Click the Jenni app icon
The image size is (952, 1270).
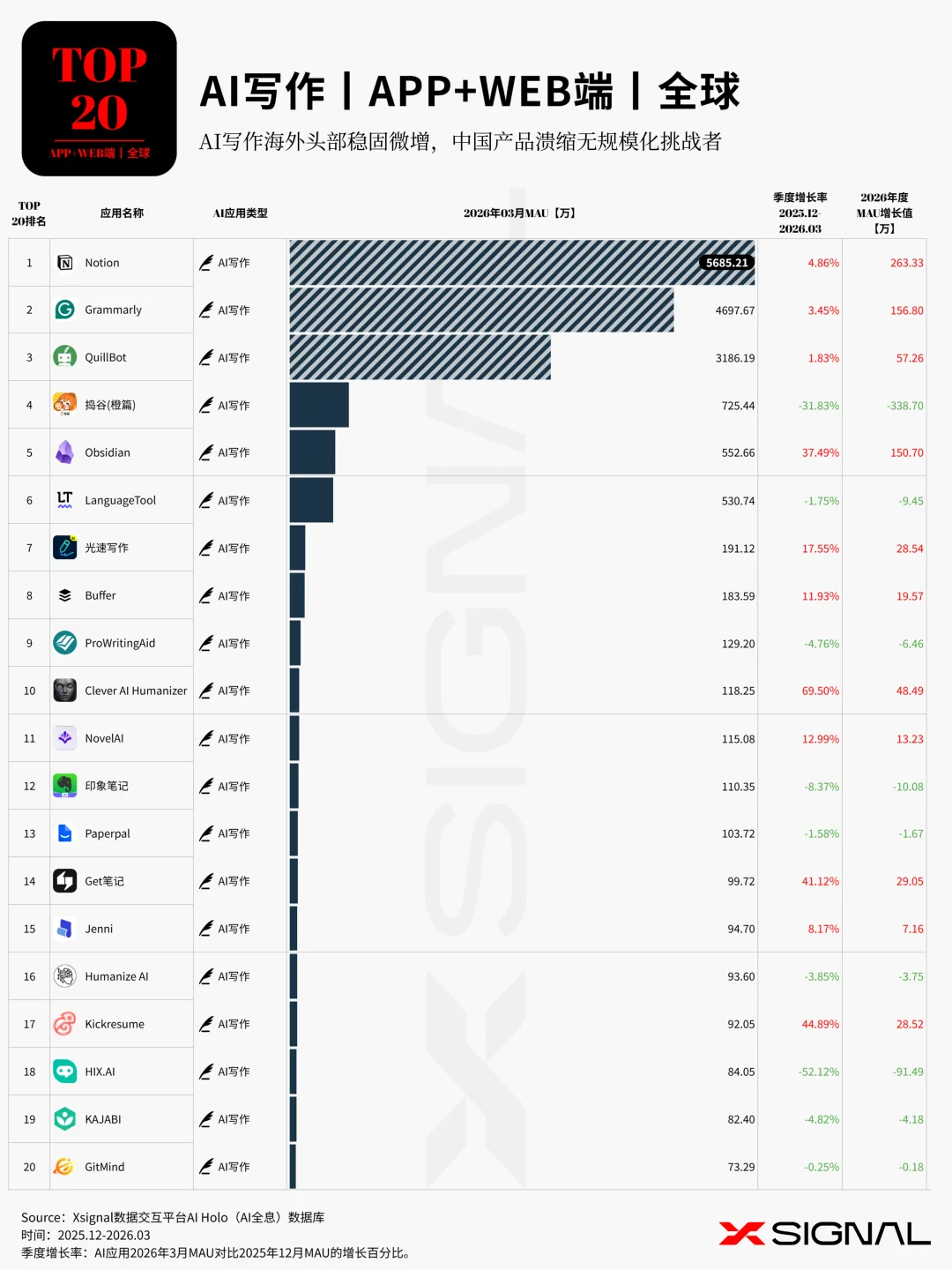[x=65, y=929]
